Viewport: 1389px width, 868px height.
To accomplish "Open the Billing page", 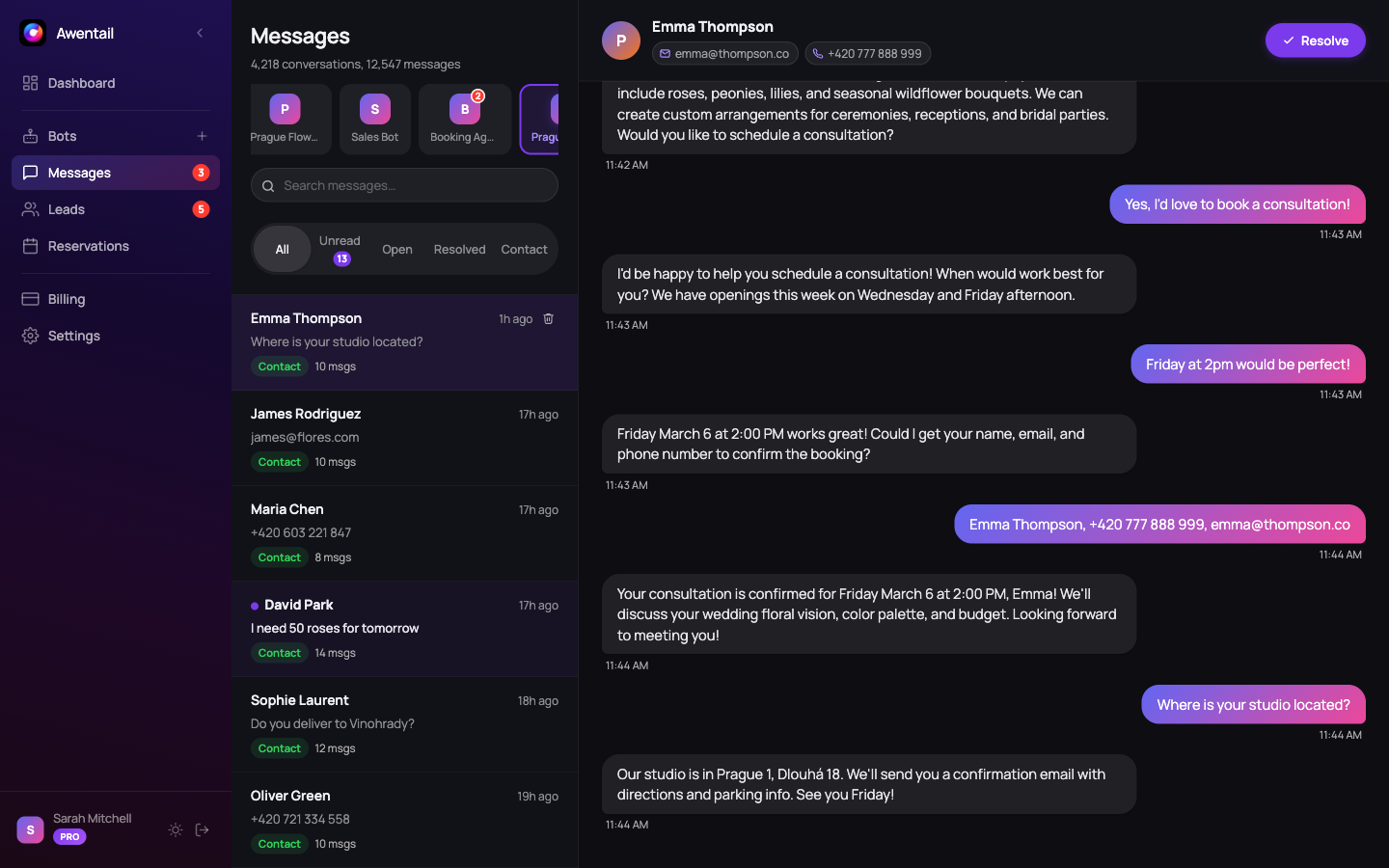I will (x=67, y=299).
